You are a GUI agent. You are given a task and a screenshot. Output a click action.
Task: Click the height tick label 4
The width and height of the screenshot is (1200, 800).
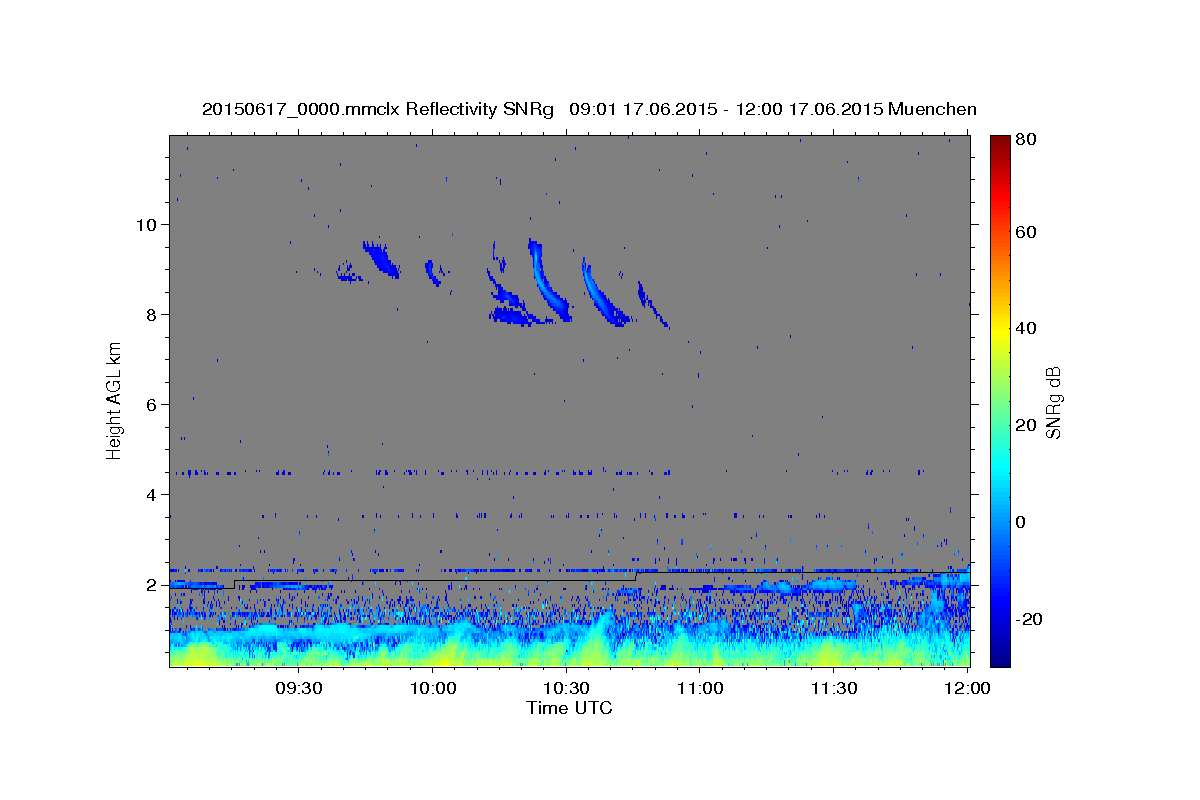coord(151,494)
